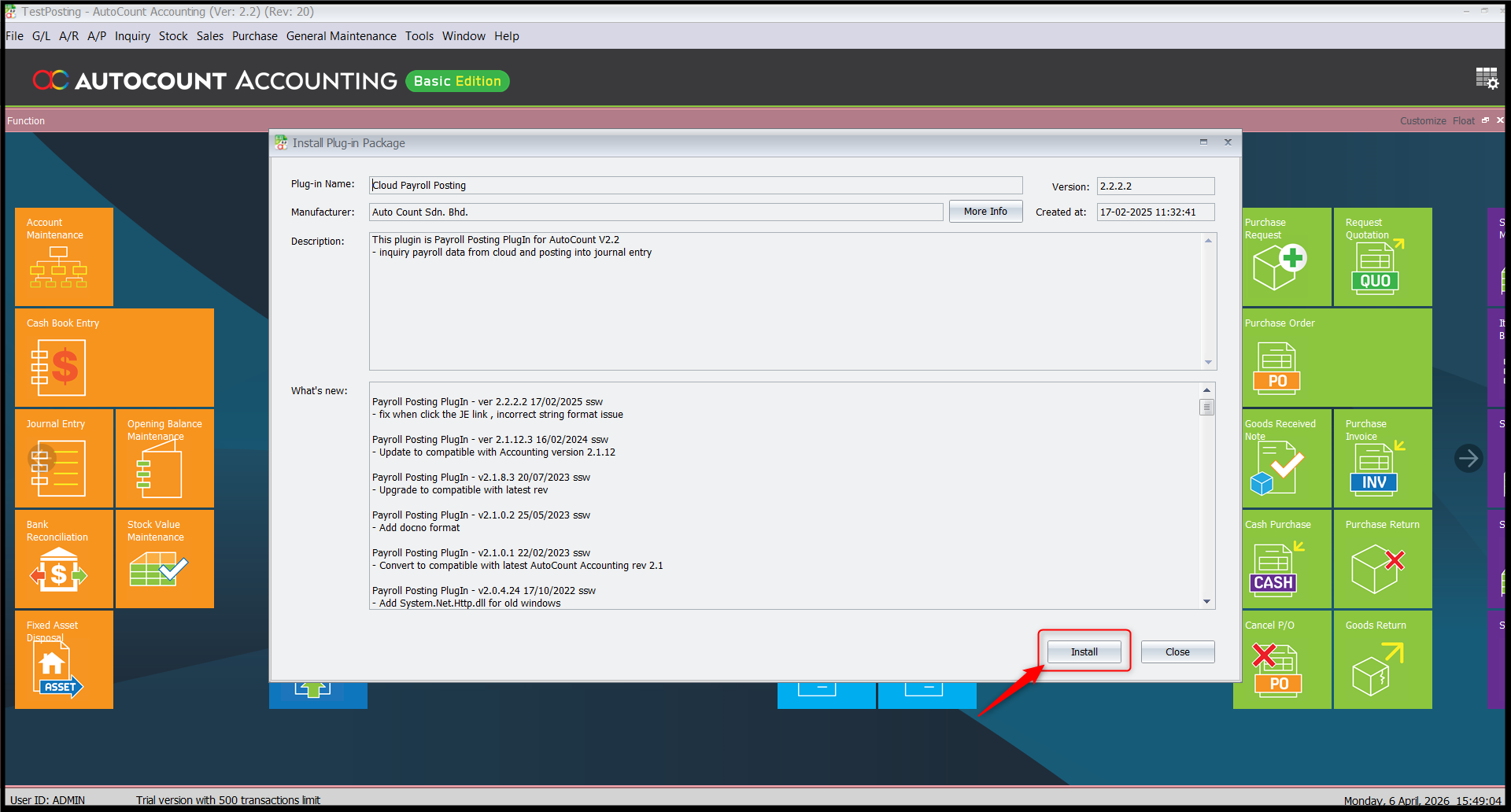Open the Goods Return tile
This screenshot has width=1511, height=812.
point(1383,659)
